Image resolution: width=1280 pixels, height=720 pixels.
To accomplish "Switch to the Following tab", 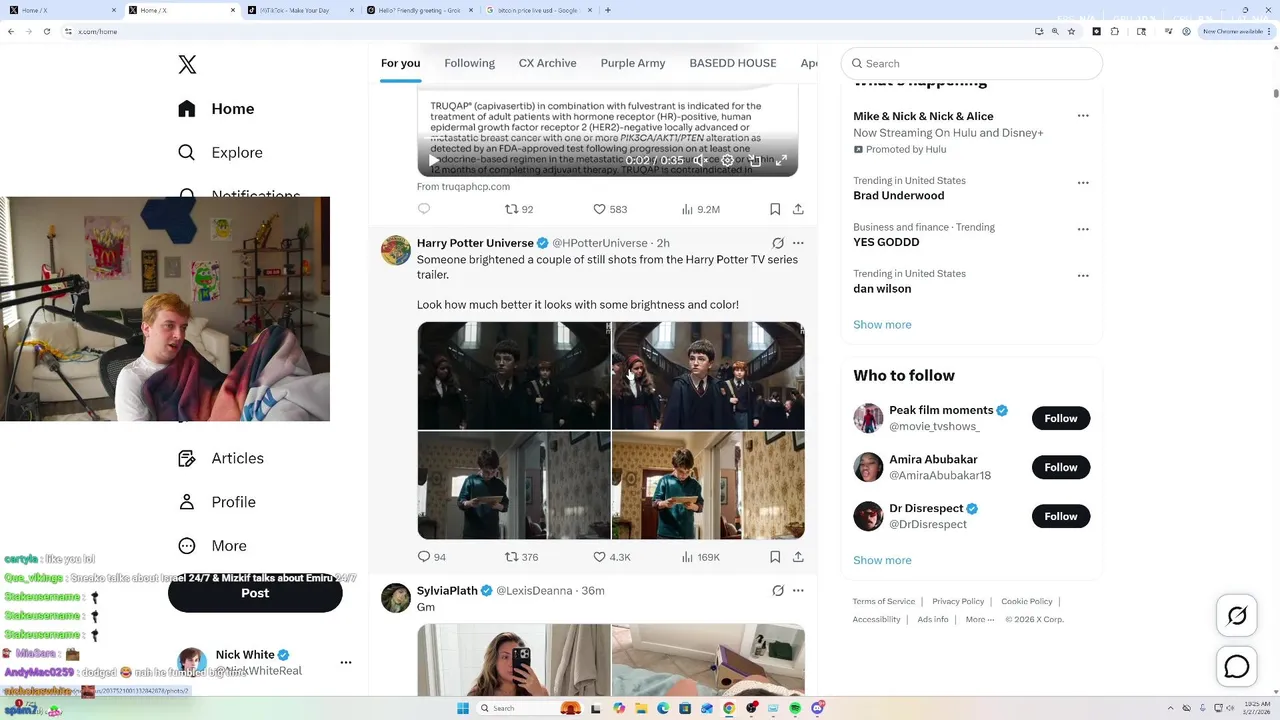I will [469, 63].
